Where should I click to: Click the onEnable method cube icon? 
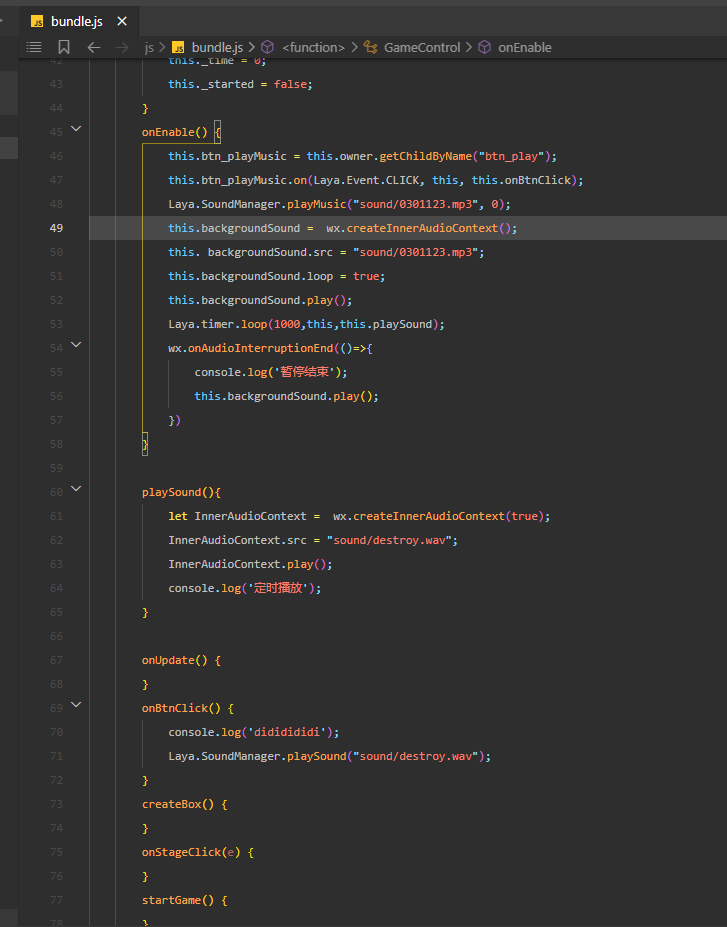(x=484, y=47)
